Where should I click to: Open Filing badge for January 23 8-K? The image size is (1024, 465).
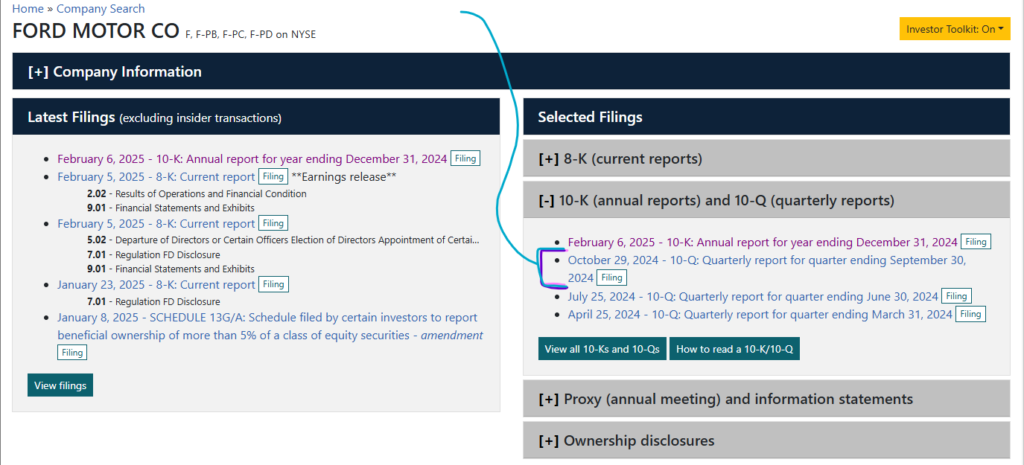tap(273, 284)
